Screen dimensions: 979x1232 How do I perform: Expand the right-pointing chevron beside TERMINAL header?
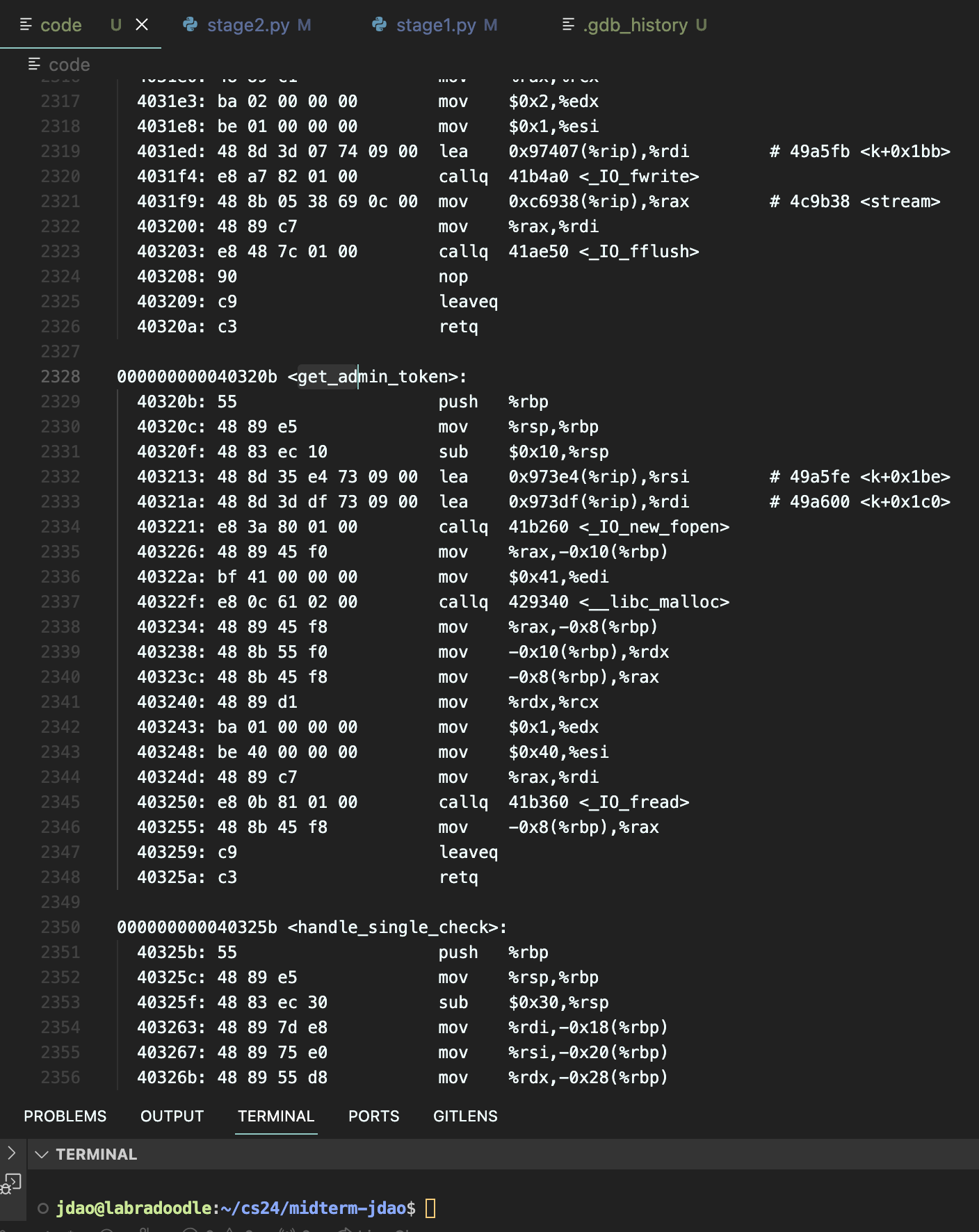tap(11, 1153)
